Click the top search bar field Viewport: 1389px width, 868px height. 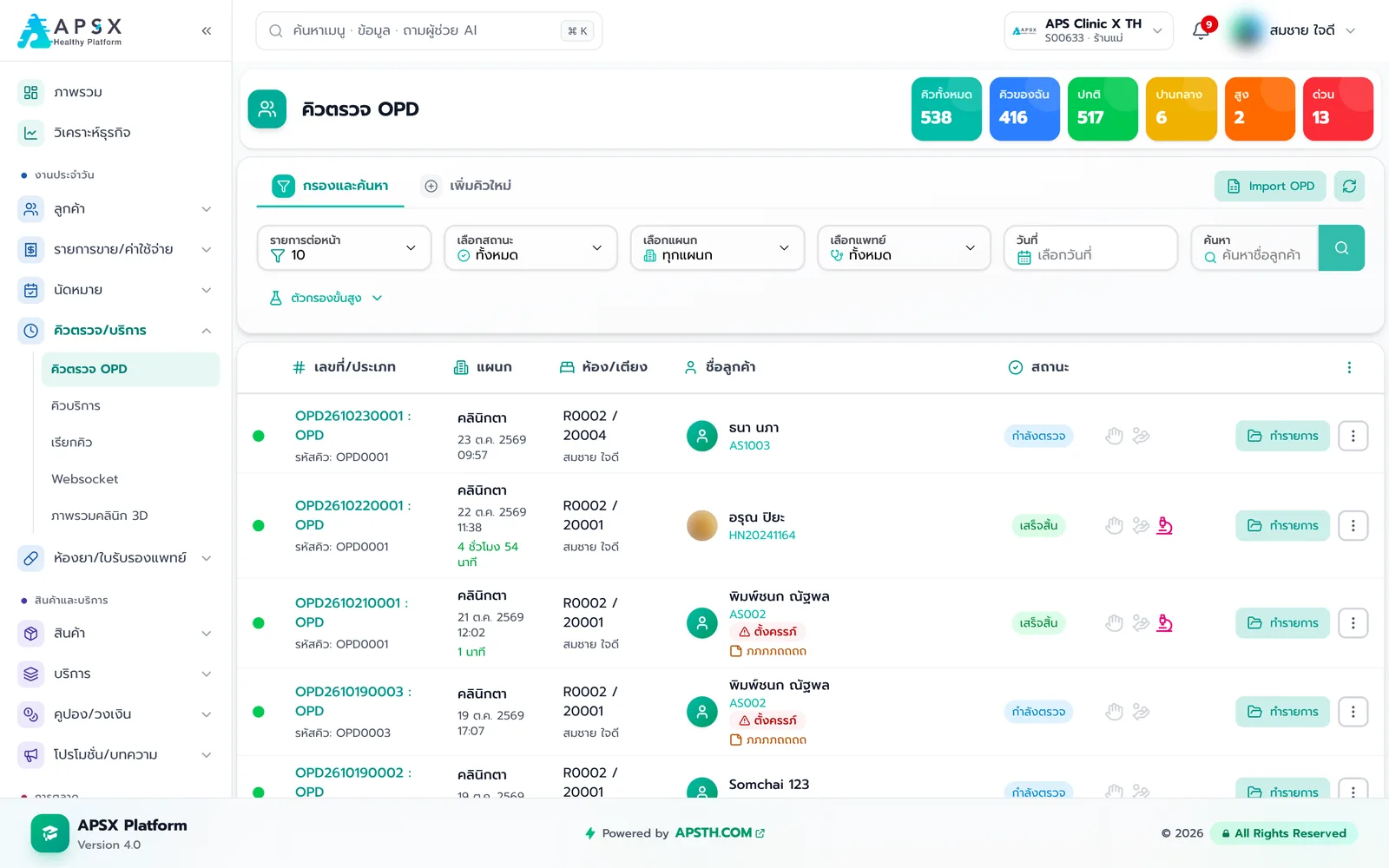coord(429,31)
